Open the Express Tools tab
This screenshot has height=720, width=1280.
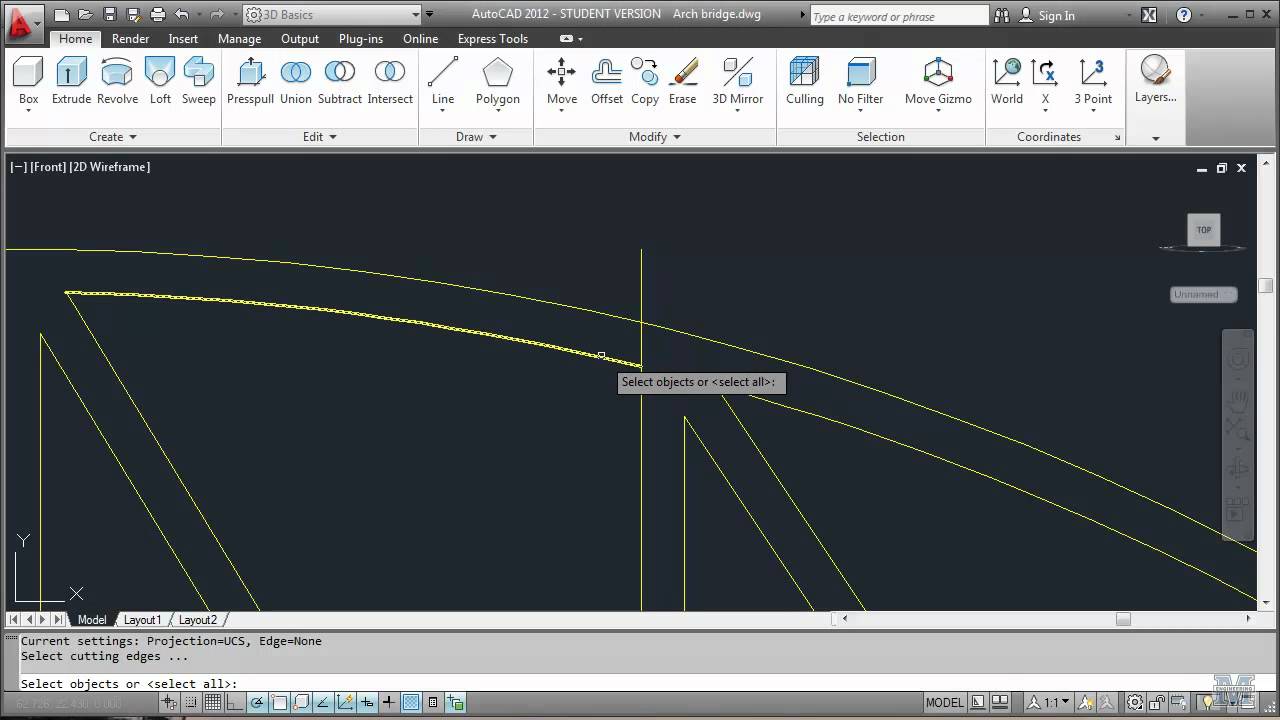pyautogui.click(x=492, y=38)
